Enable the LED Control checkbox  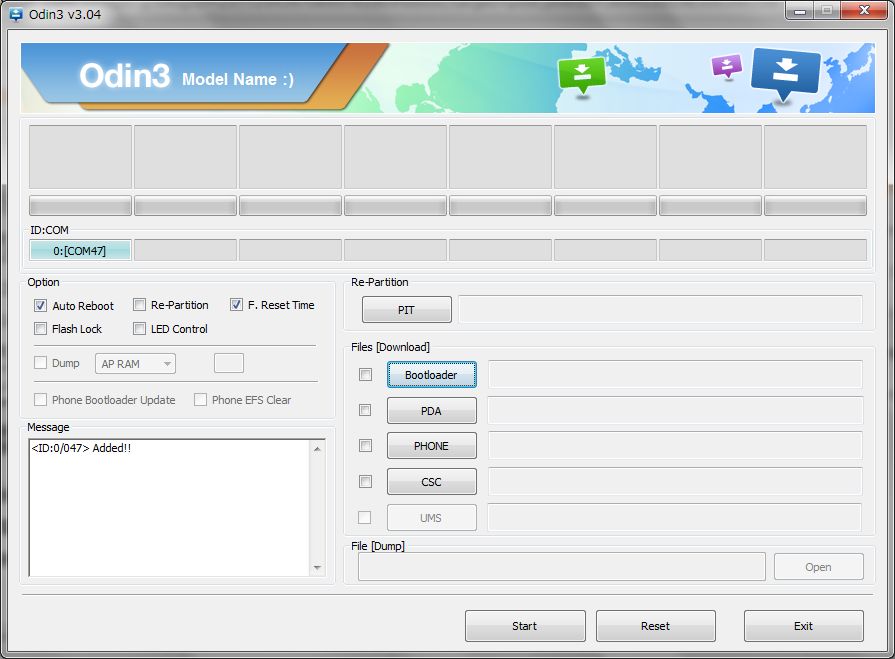click(139, 329)
